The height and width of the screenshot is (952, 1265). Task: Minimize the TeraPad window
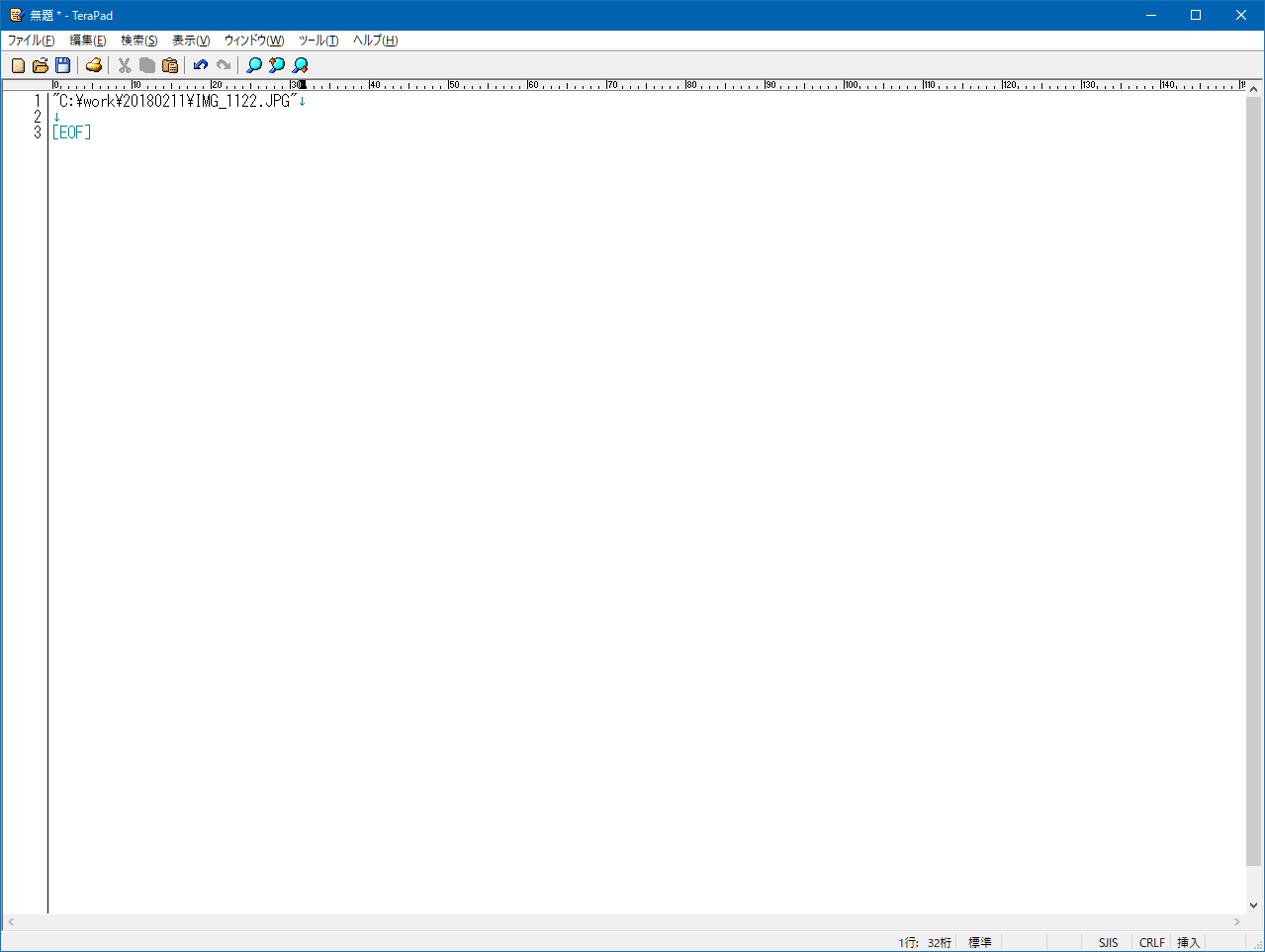(x=1151, y=15)
